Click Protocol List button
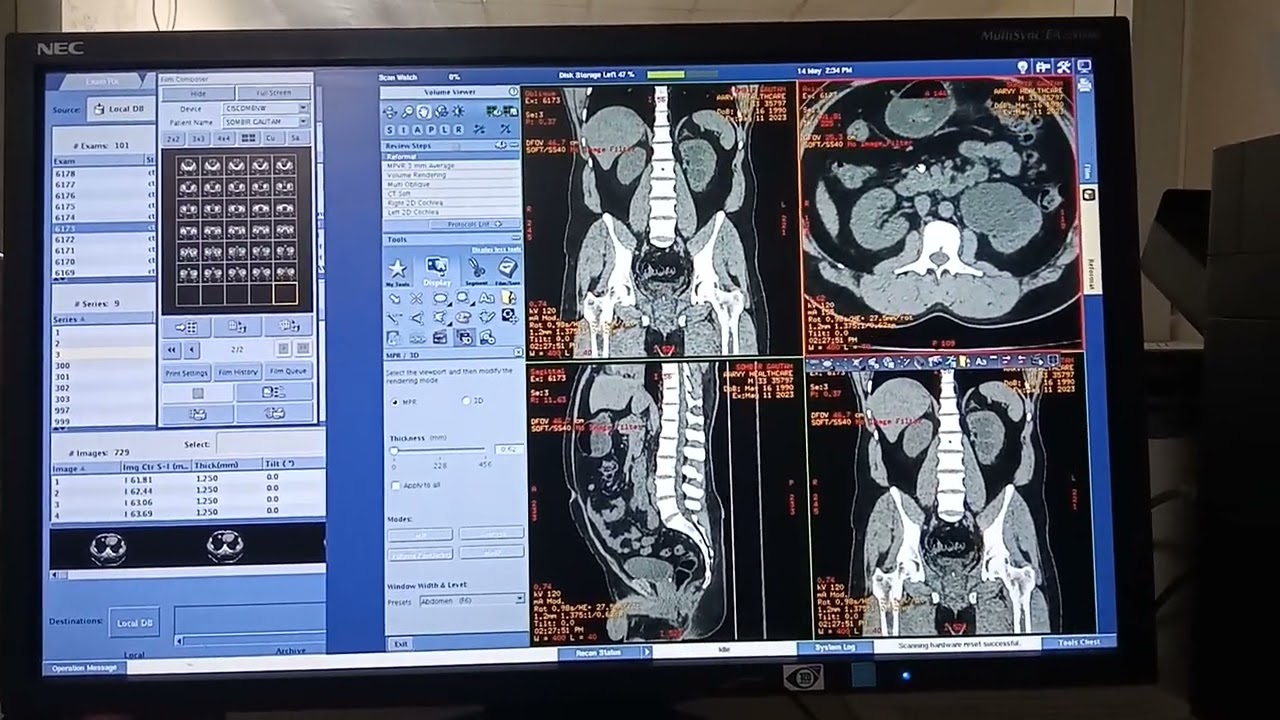This screenshot has width=1280, height=720. [474, 224]
